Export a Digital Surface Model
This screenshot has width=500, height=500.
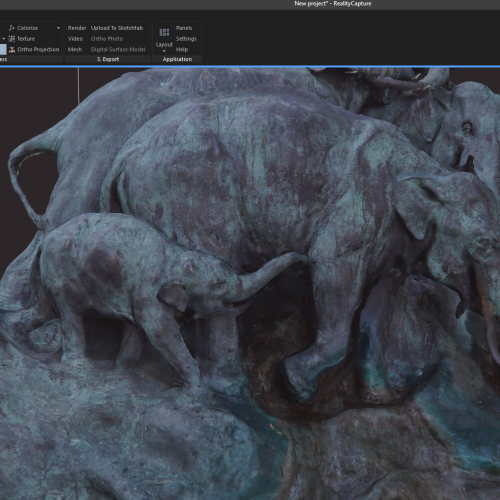[118, 49]
